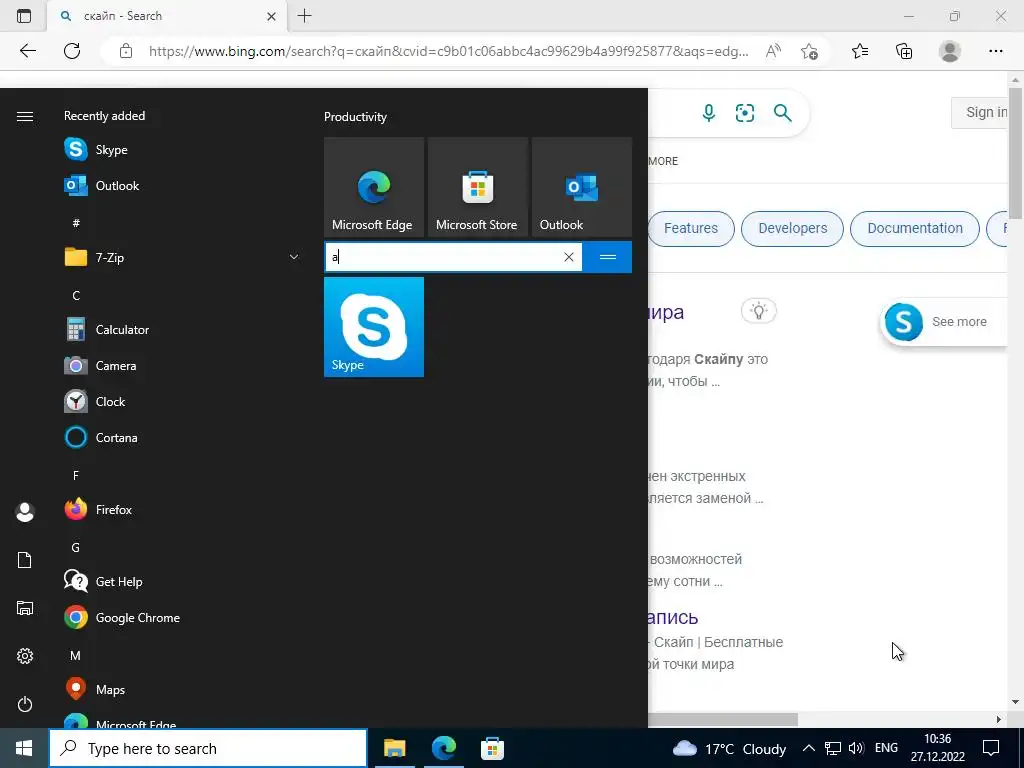Open the user account icon in Start

(x=25, y=512)
